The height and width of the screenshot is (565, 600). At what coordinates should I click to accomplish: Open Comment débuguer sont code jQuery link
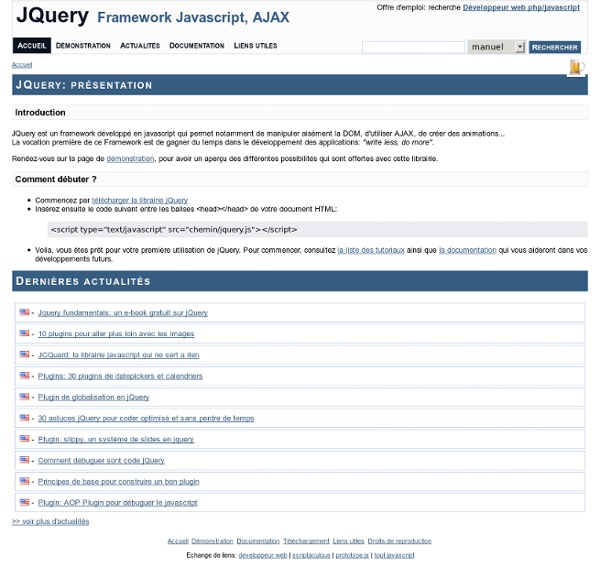click(101, 461)
